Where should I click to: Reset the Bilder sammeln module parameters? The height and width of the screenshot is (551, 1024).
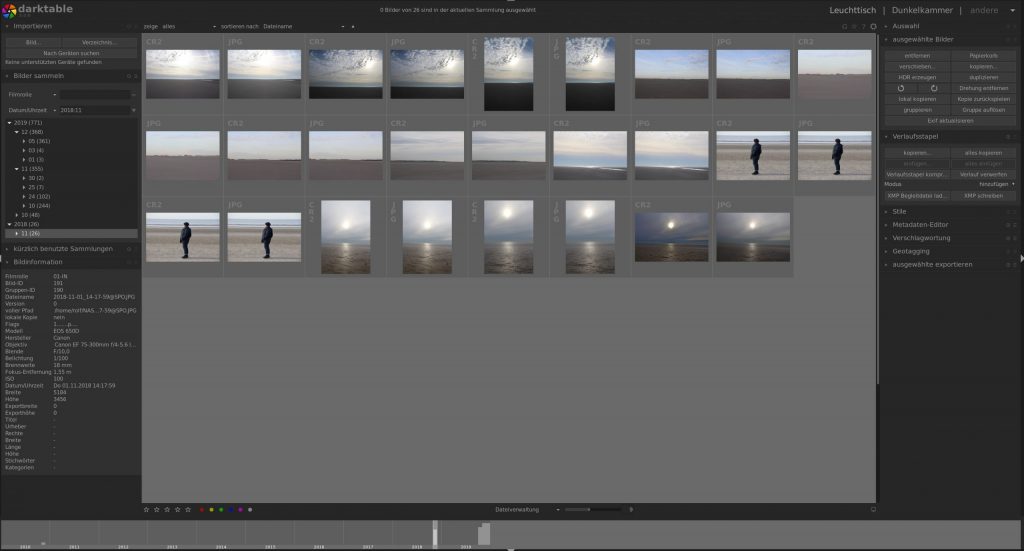pos(129,76)
